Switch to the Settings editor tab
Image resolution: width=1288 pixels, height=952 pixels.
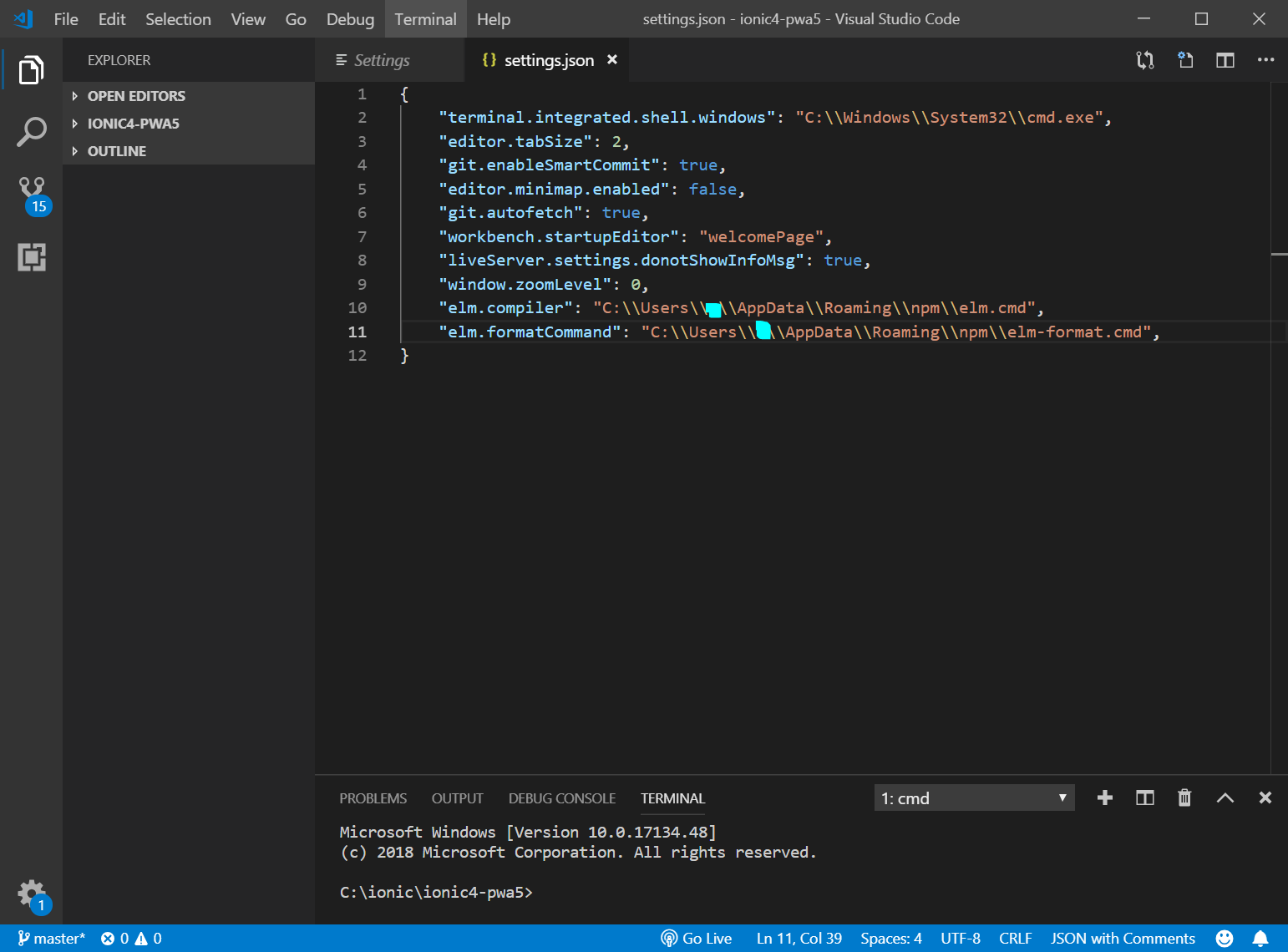(x=382, y=60)
